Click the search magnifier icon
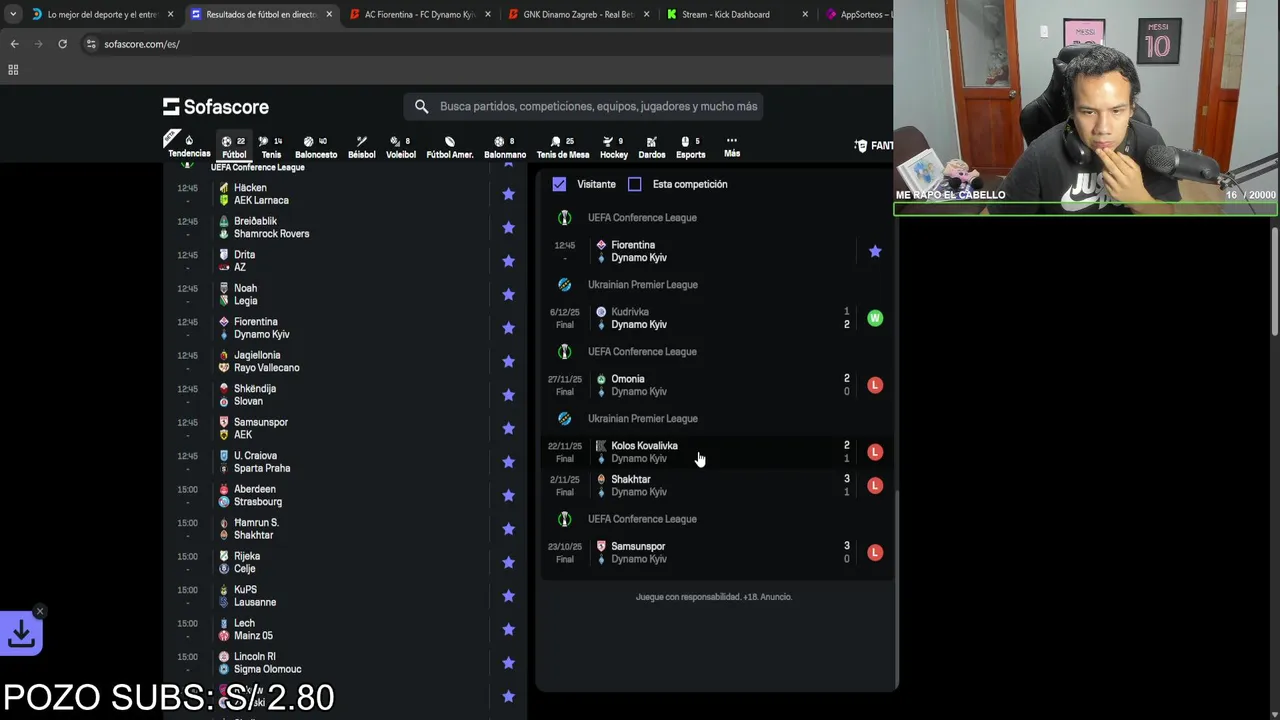The image size is (1280, 720). point(421,106)
